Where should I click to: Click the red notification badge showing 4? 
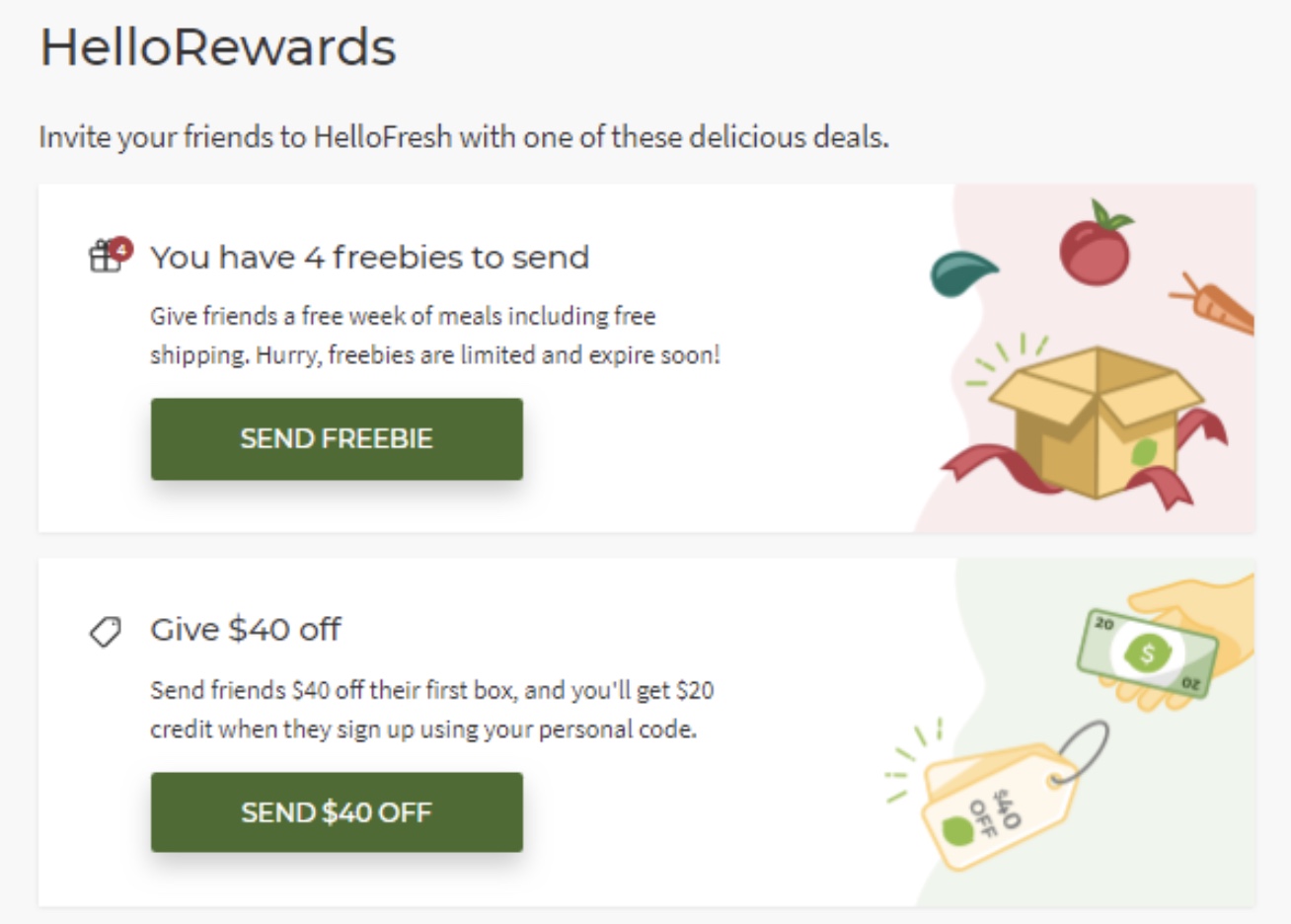[120, 248]
